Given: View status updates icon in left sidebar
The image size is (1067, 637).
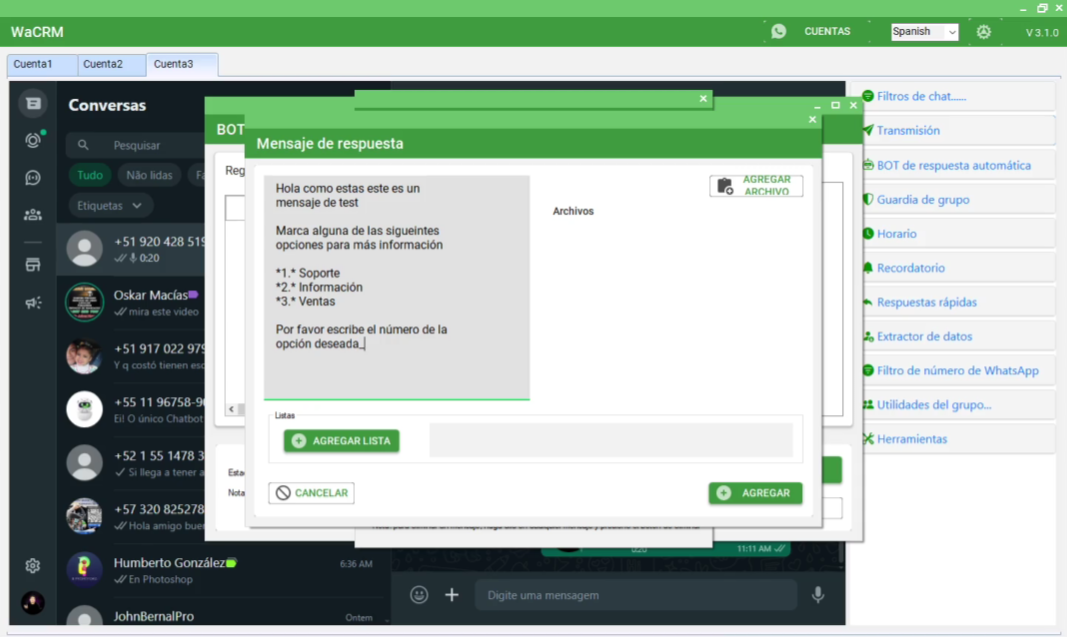Looking at the screenshot, I should tap(32, 140).
